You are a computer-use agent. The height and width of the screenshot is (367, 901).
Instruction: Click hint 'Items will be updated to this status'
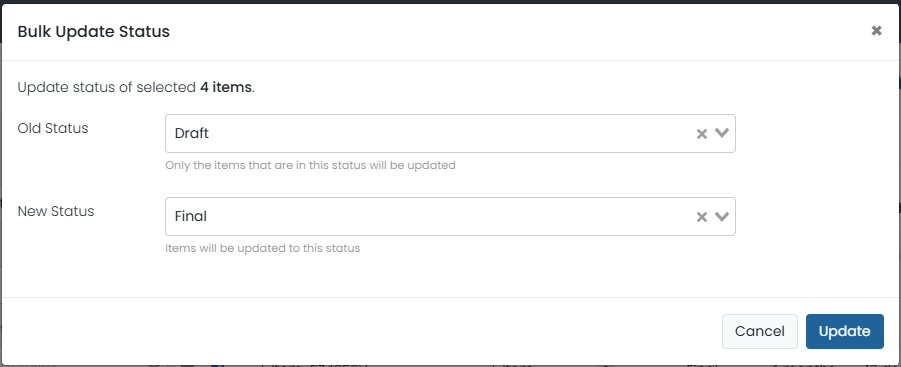click(x=263, y=249)
